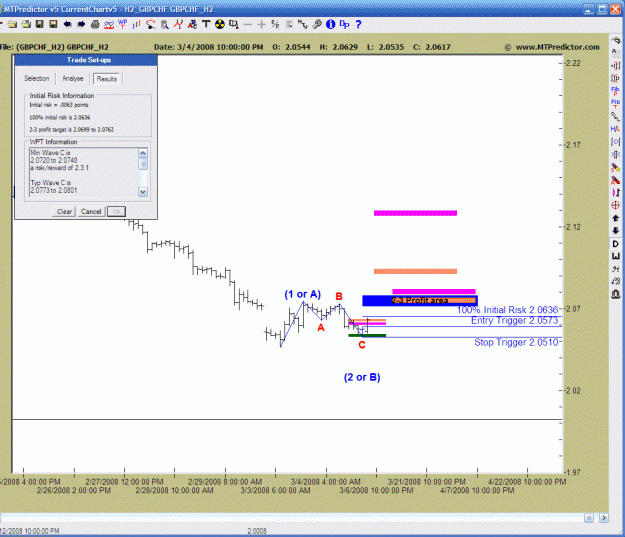Click the red B wave label
The image size is (625, 537).
point(339,297)
